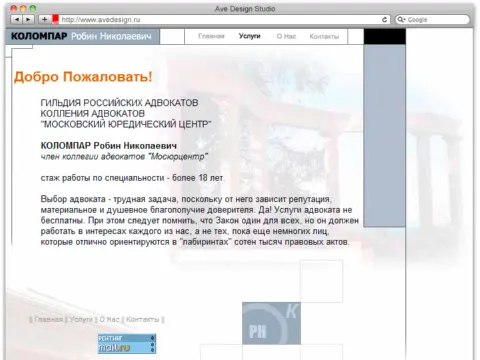Click the Ave Design Studio window title
The image size is (480, 360).
pyautogui.click(x=245, y=9)
